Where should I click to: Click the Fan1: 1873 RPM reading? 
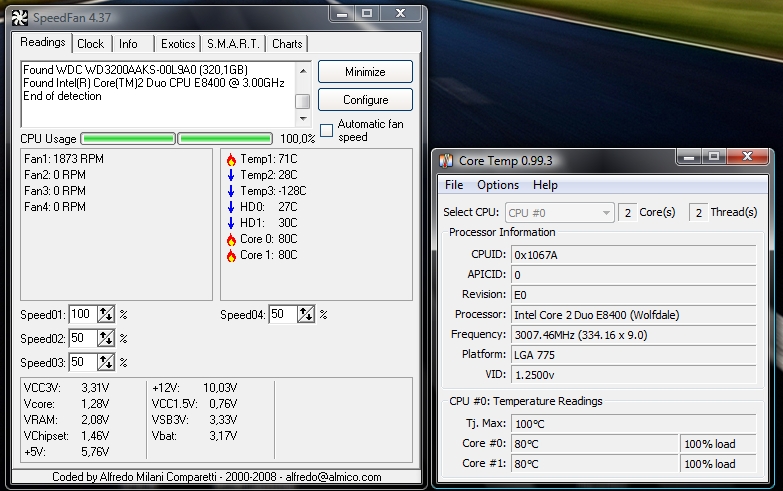[64, 159]
